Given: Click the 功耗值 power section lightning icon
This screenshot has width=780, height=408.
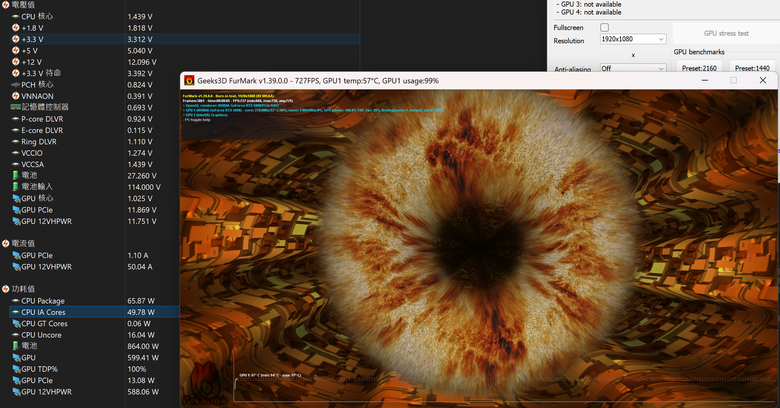Looking at the screenshot, I should point(7,289).
